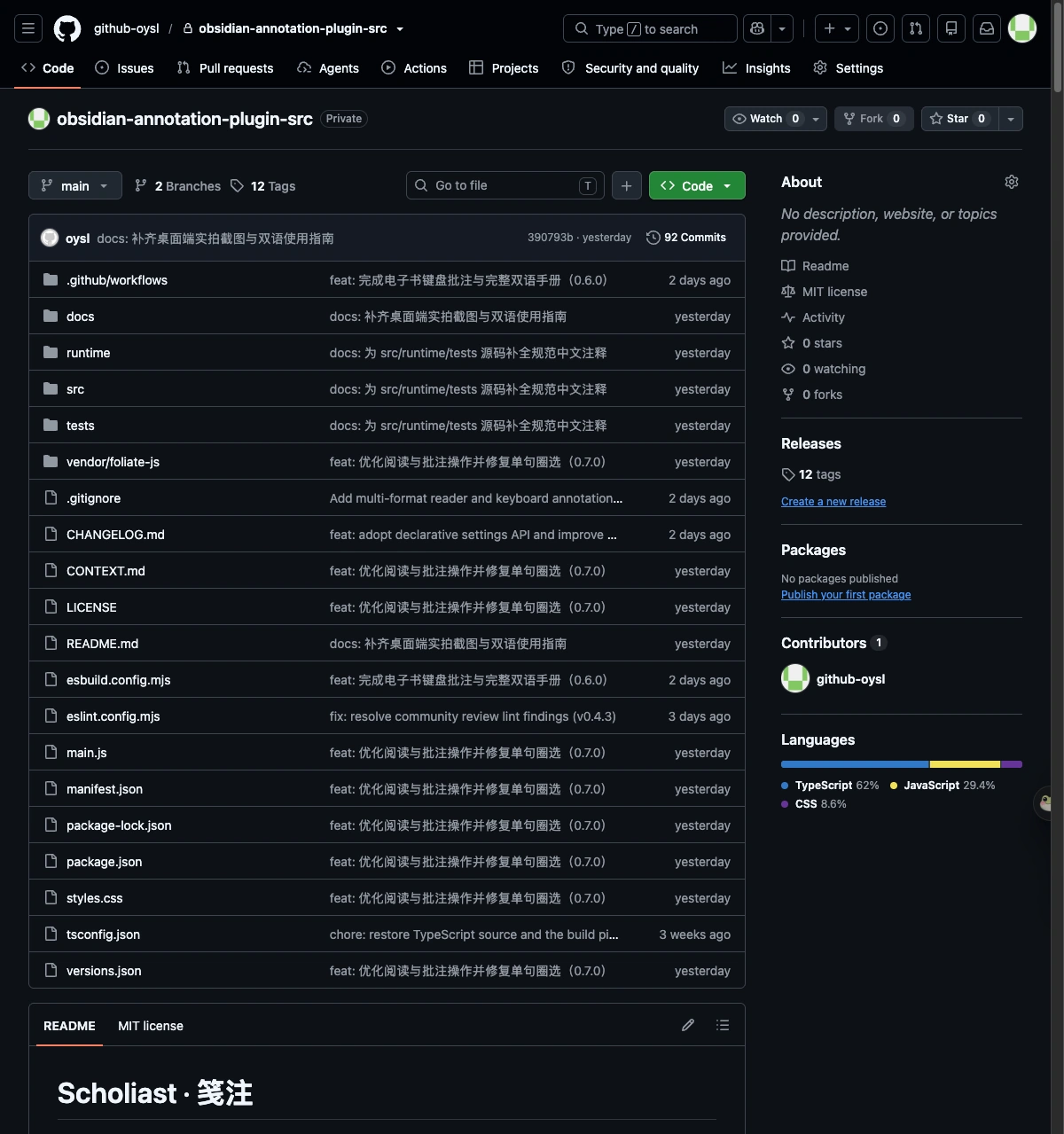The image size is (1064, 1134).
Task: Open eslint.config.mjs commit message link
Action: (x=473, y=716)
